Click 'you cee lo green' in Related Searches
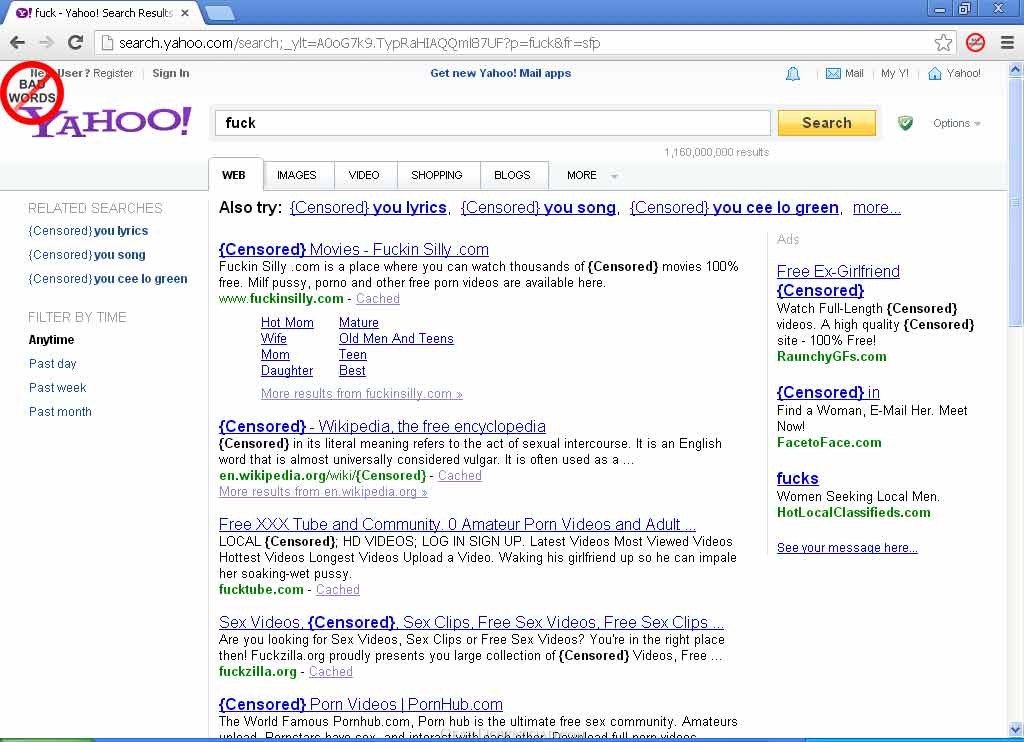This screenshot has width=1024, height=742. (108, 279)
